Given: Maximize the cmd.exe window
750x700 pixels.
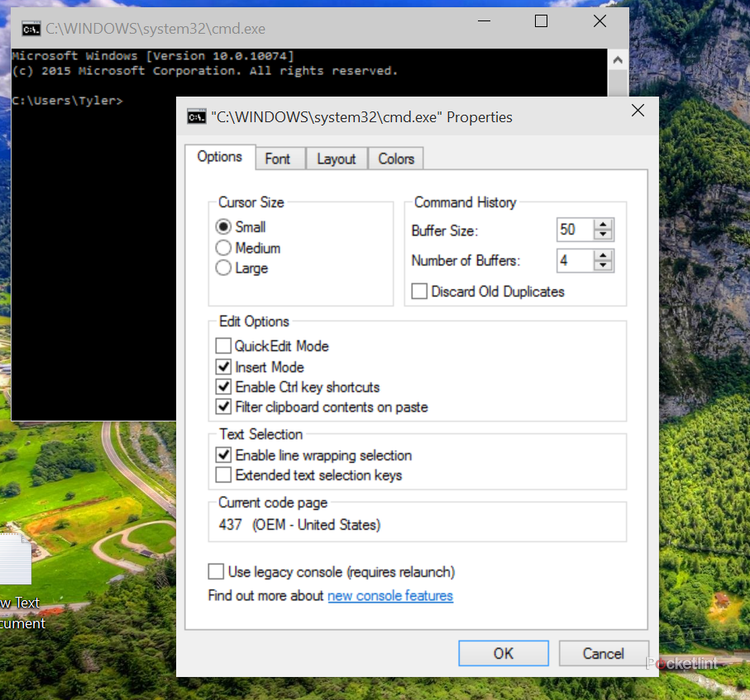Looking at the screenshot, I should point(541,21).
